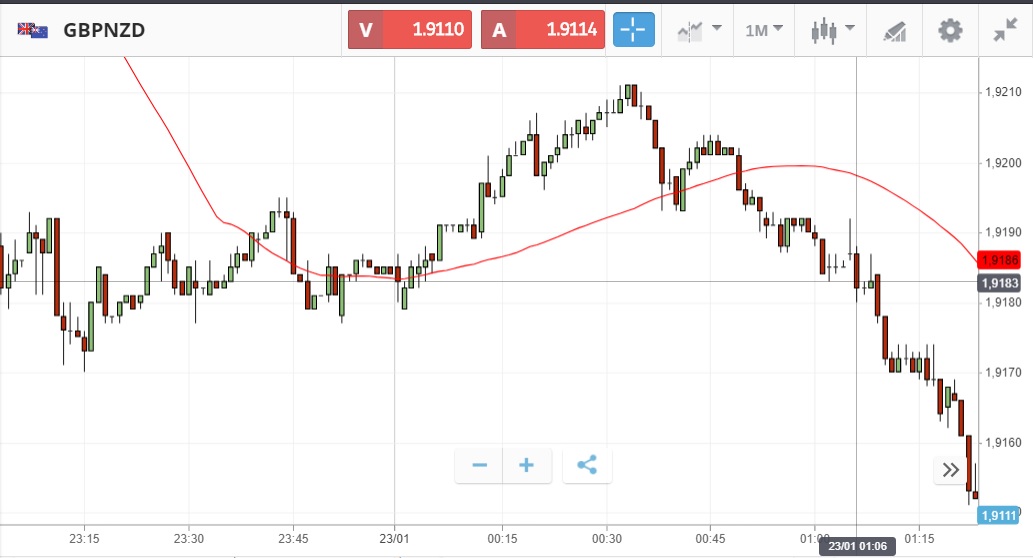Image resolution: width=1033 pixels, height=558 pixels.
Task: Zoom out the chart with minus button
Action: pyautogui.click(x=479, y=465)
